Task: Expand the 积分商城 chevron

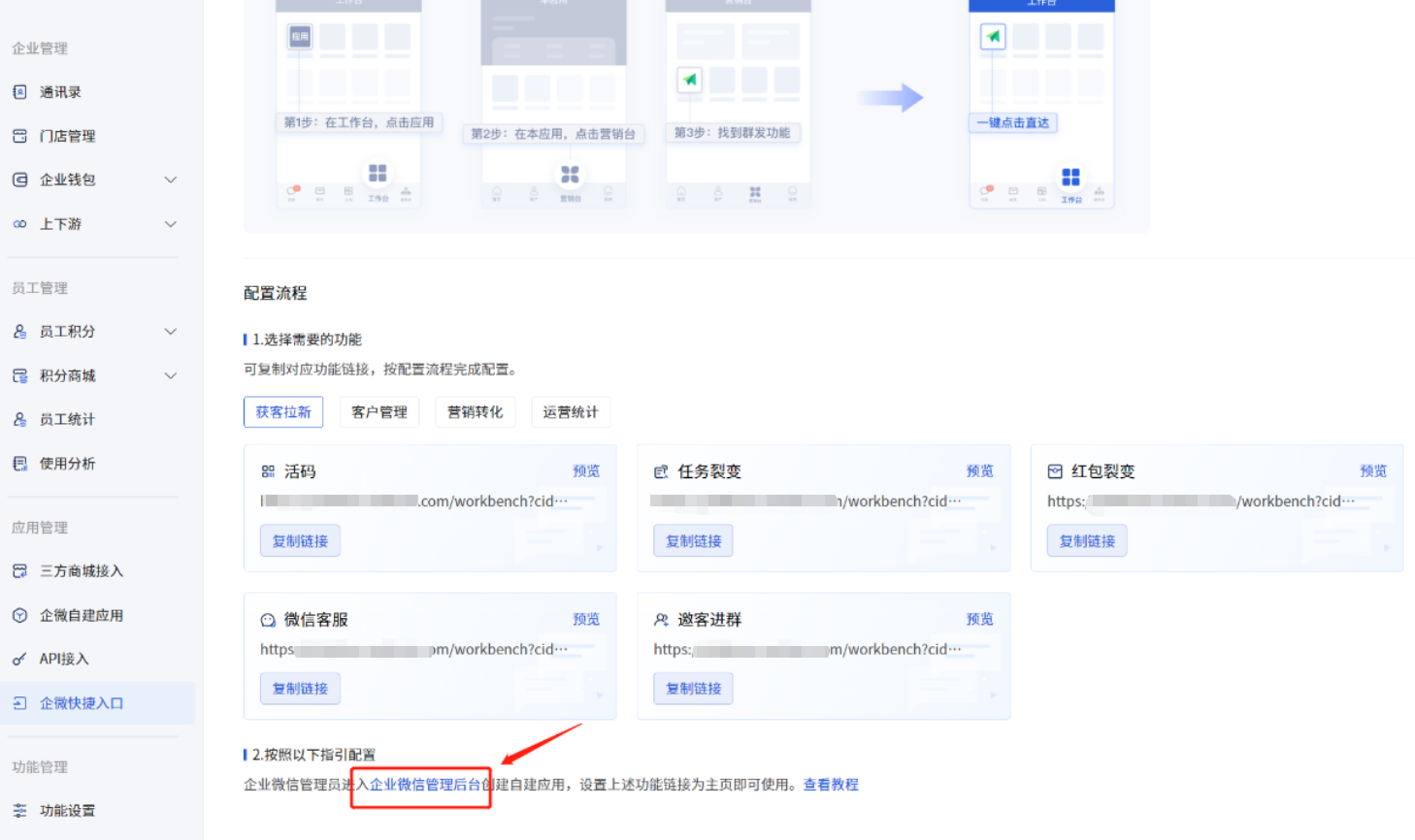Action: 171,375
